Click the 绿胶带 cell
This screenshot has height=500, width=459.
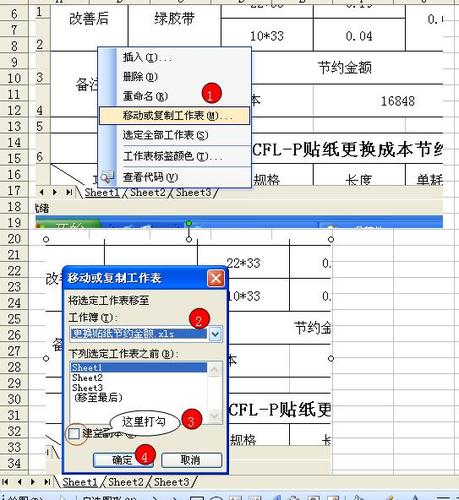174,19
